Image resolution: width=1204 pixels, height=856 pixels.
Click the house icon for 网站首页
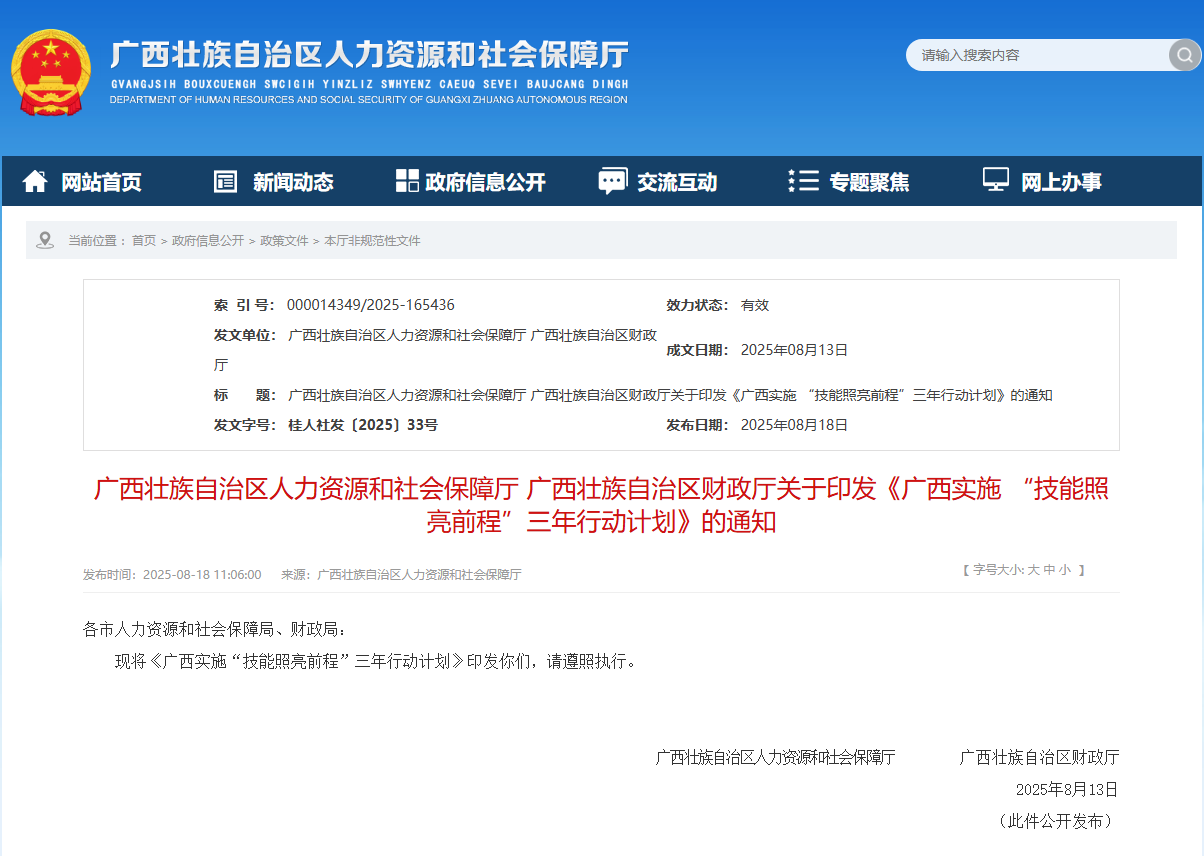(35, 181)
